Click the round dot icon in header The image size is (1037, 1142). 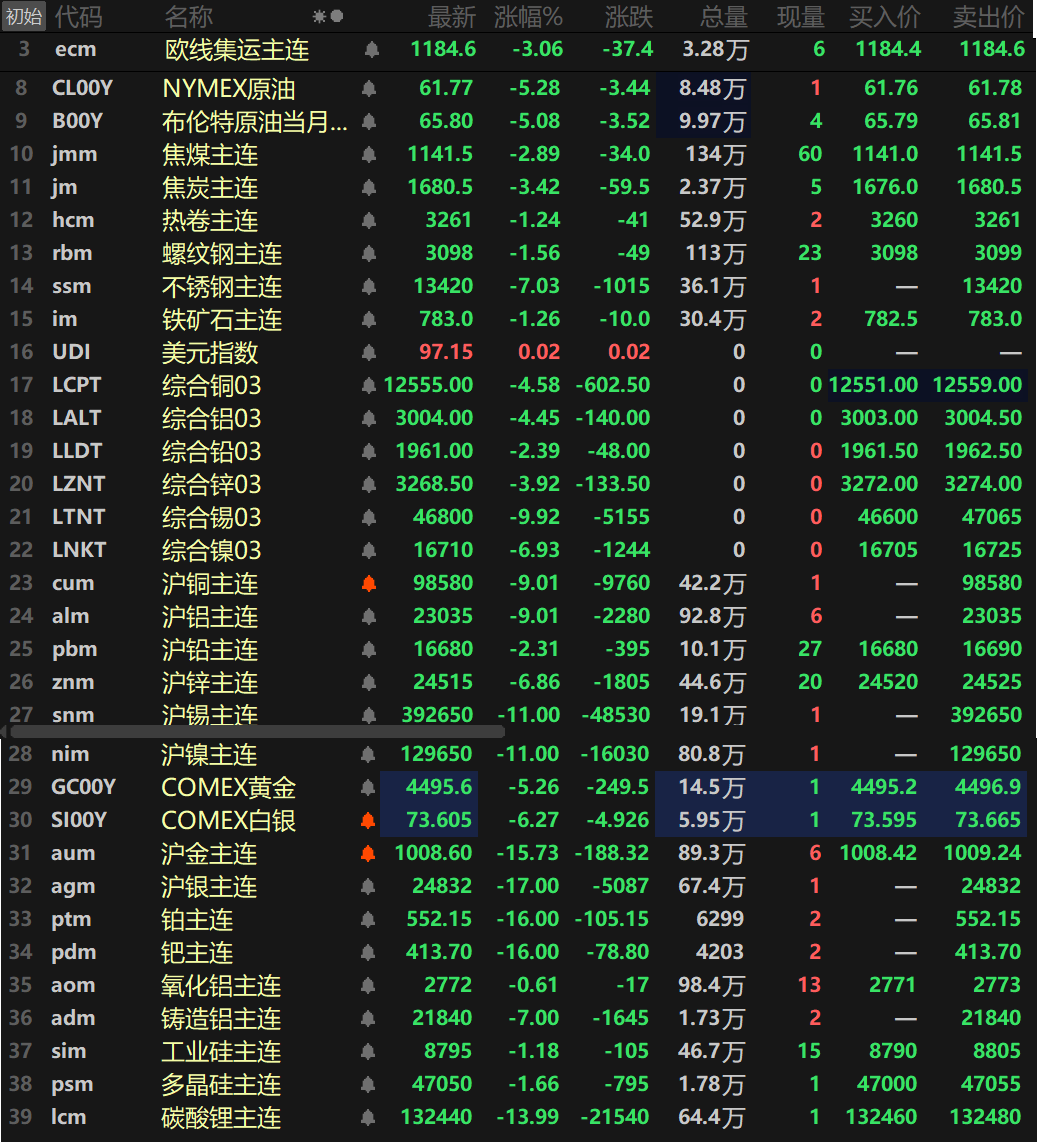(x=337, y=16)
